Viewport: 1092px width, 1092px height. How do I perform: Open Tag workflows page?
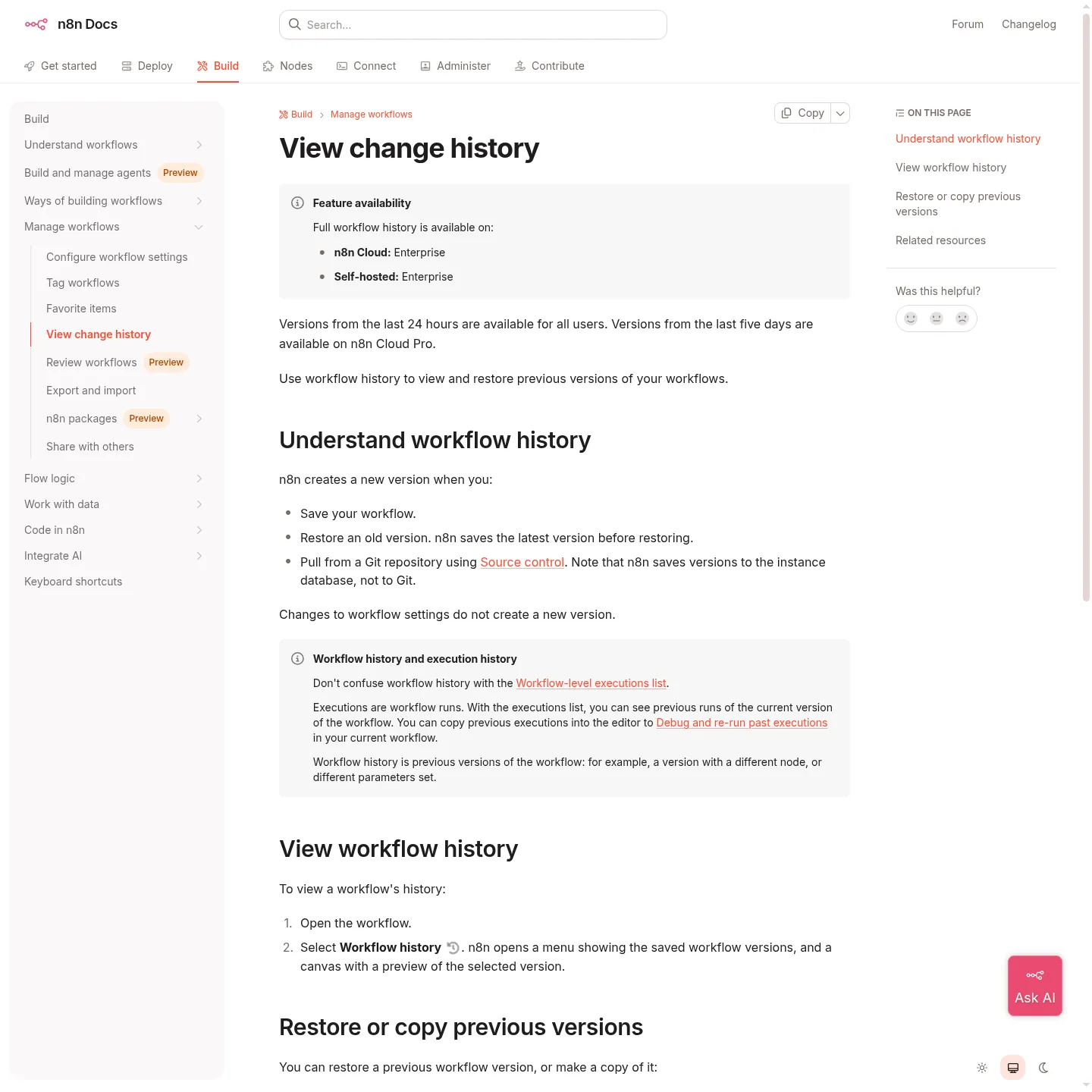tap(83, 283)
